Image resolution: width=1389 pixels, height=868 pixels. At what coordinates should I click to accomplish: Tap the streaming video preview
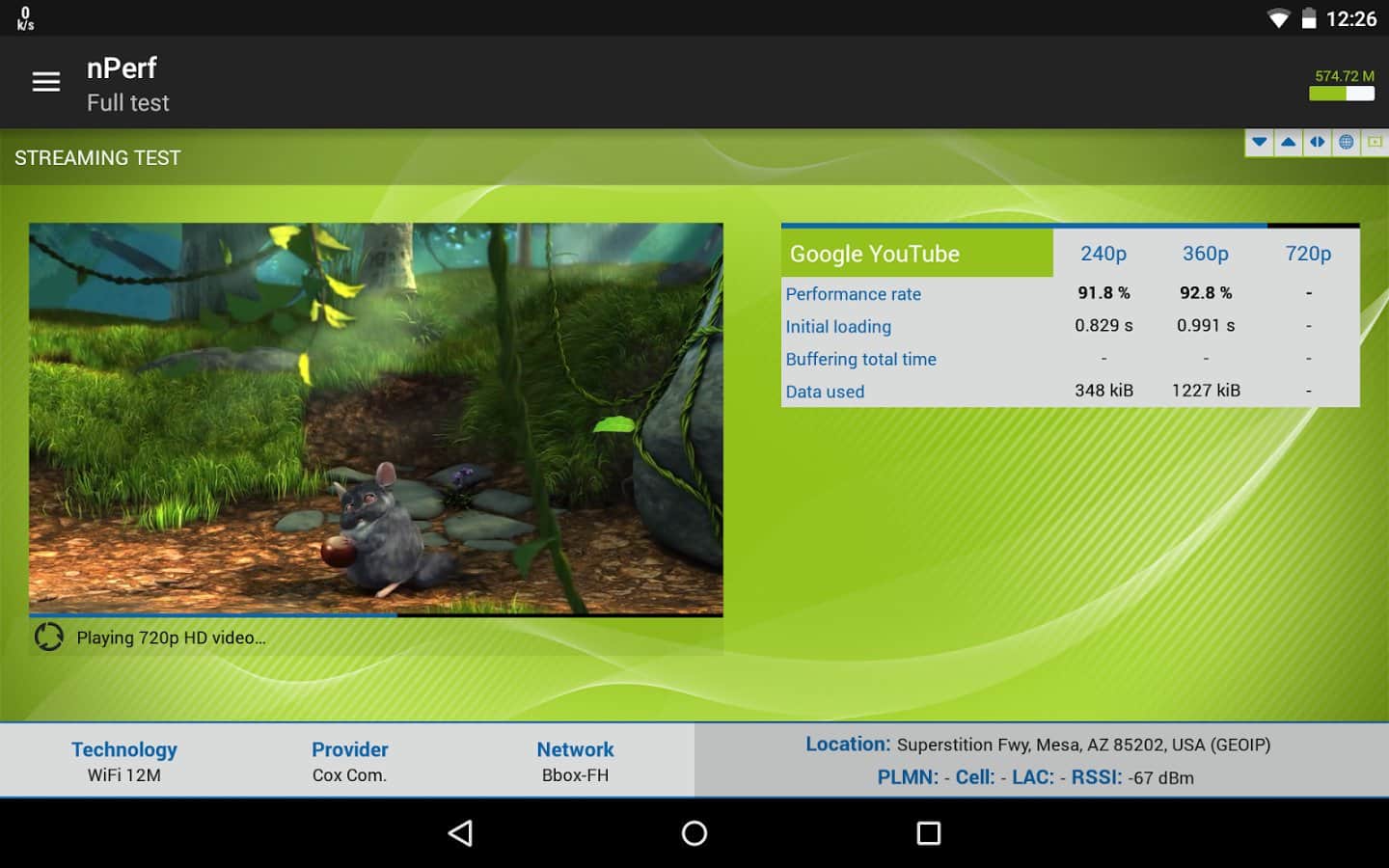tap(376, 417)
